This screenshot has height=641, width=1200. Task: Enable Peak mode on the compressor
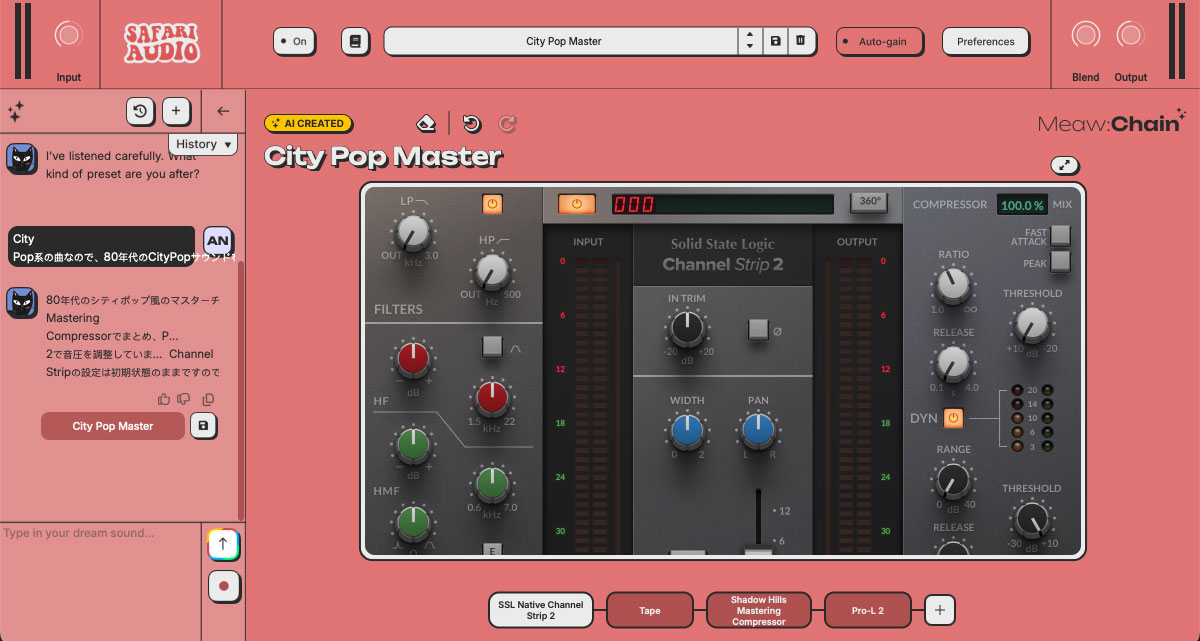(1060, 262)
